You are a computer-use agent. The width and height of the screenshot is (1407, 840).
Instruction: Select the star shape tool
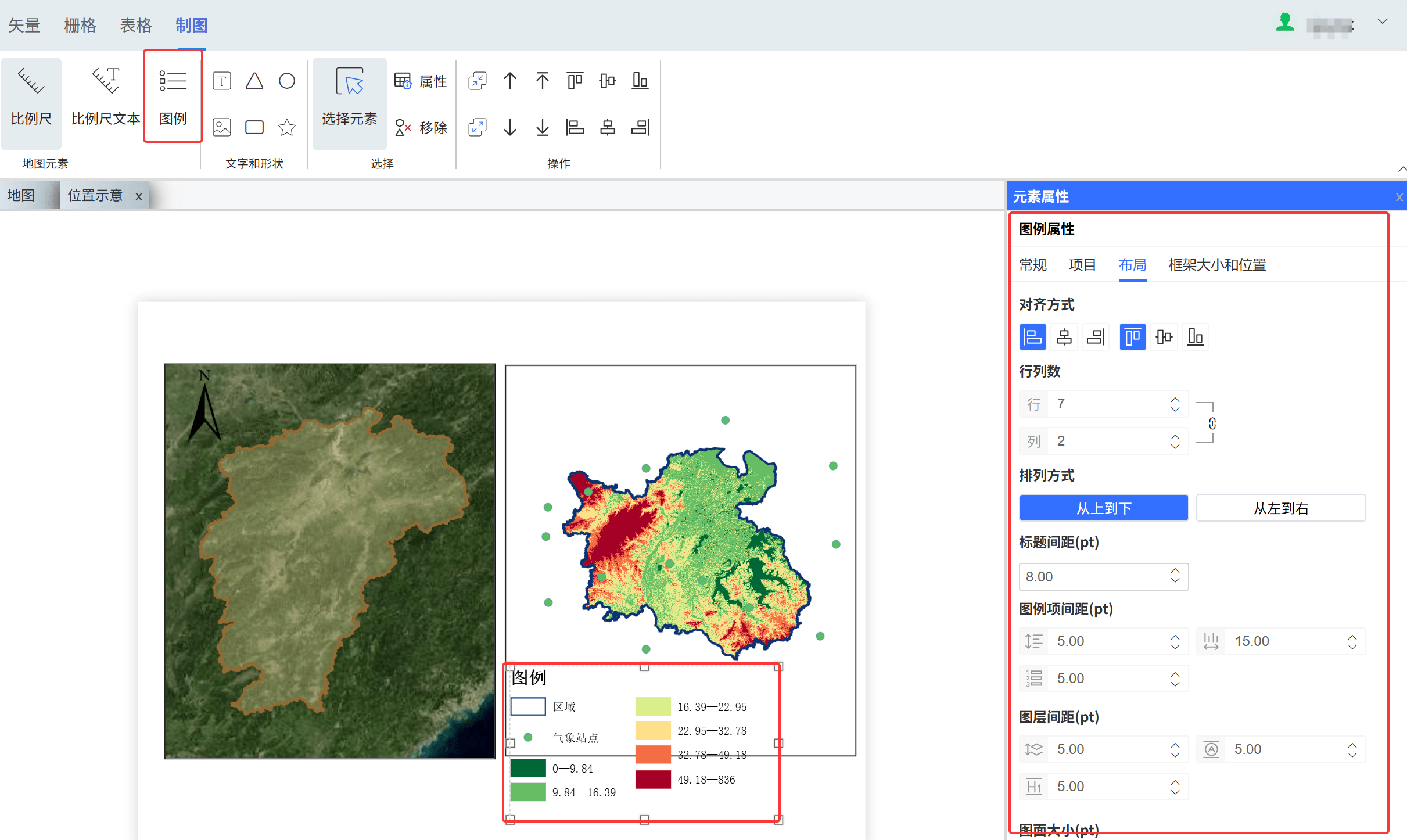click(x=286, y=127)
